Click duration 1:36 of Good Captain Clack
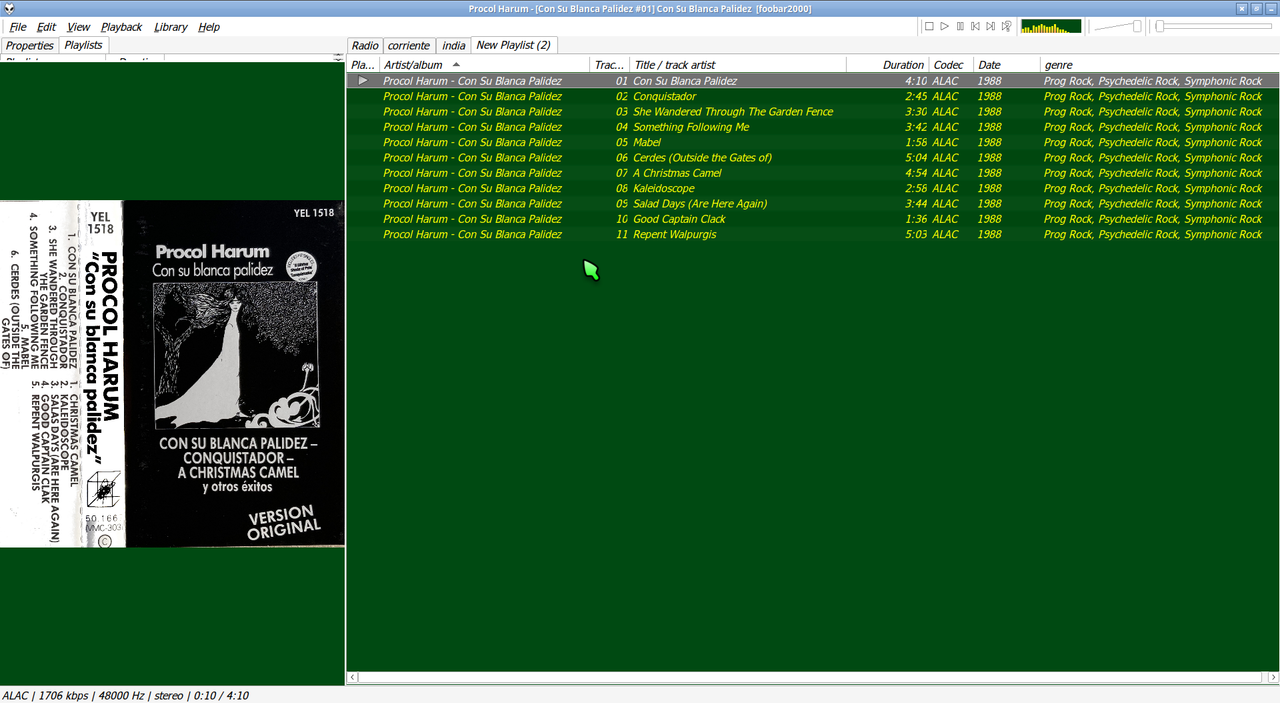The width and height of the screenshot is (1280, 703). coord(915,219)
